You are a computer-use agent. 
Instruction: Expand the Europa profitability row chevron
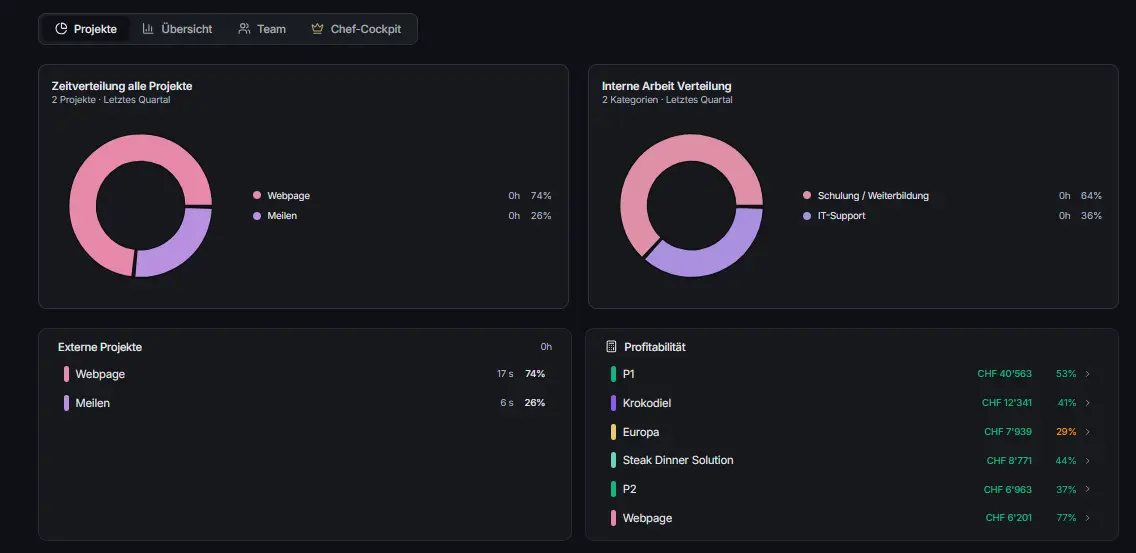coord(1087,432)
